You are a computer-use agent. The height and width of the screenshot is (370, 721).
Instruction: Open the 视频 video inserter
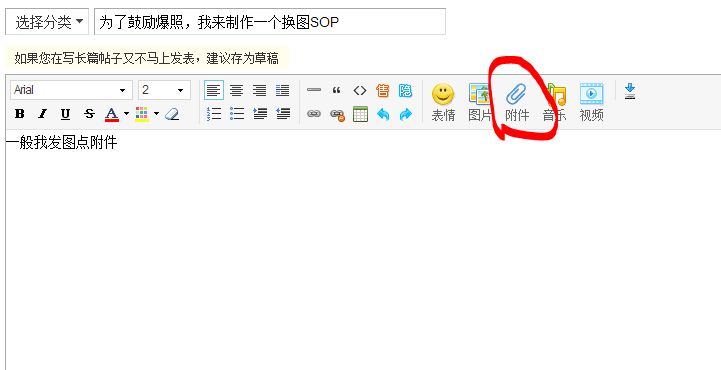pyautogui.click(x=591, y=102)
